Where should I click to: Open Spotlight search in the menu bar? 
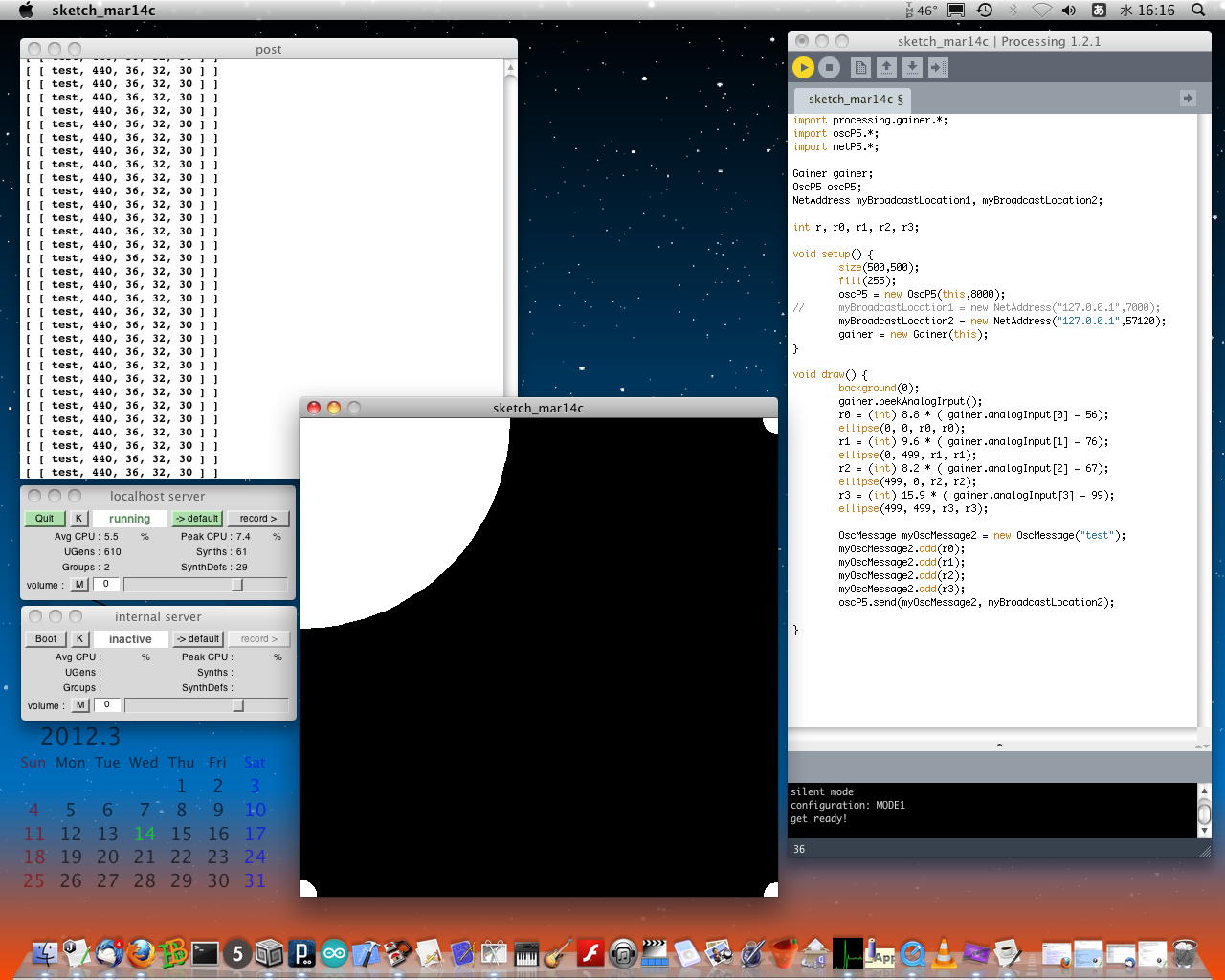1198,11
